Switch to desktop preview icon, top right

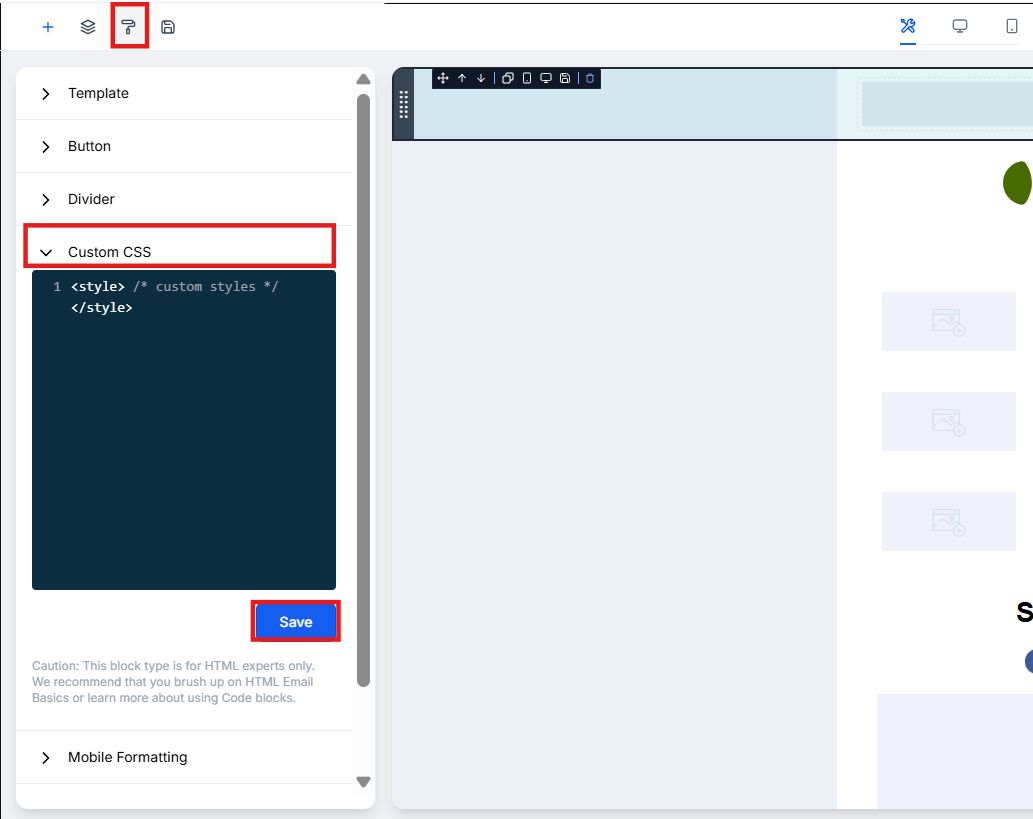[x=960, y=26]
